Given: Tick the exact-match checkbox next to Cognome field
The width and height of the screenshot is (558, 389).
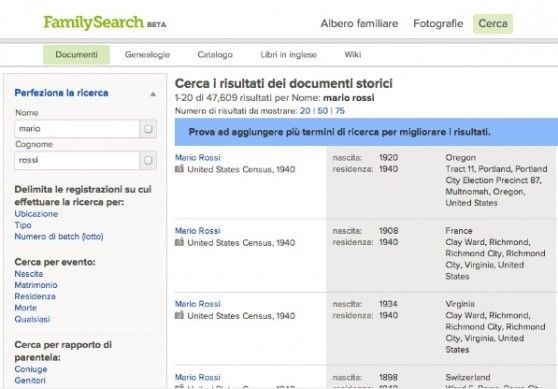Looking at the screenshot, I should click(x=148, y=161).
